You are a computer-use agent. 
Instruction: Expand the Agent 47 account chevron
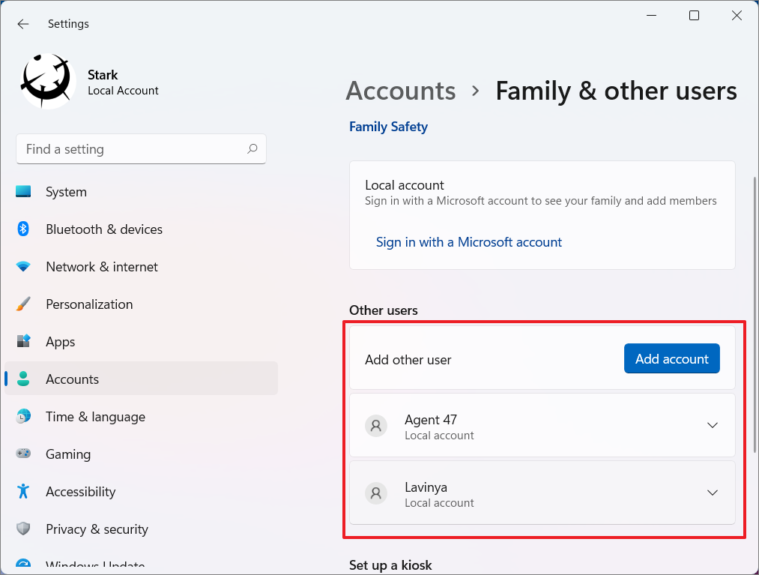click(712, 425)
